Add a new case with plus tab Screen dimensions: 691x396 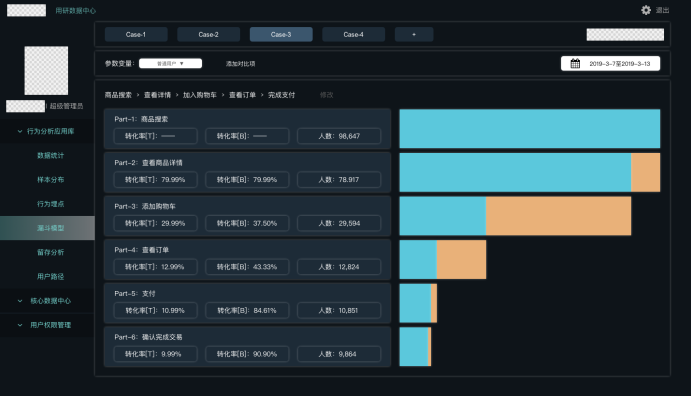[x=414, y=34]
